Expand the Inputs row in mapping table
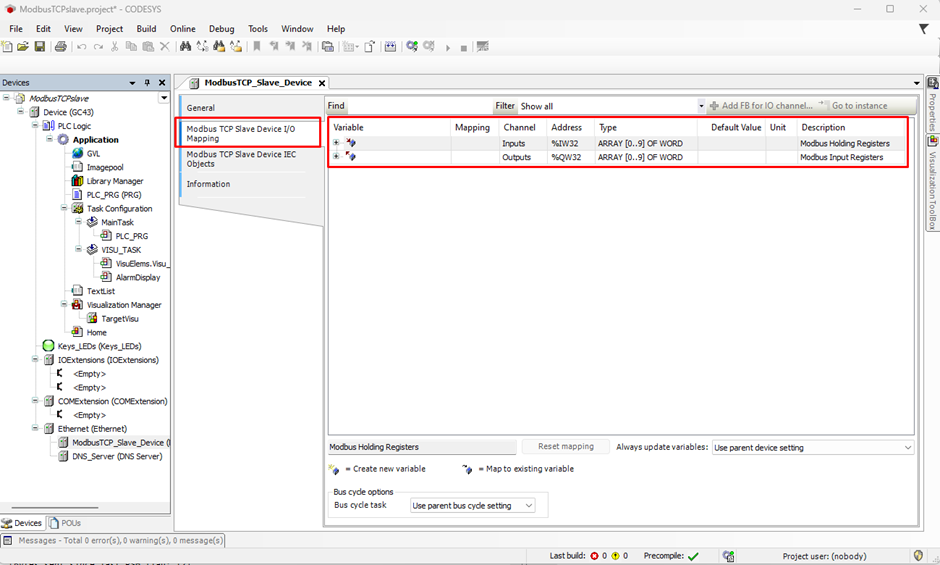Viewport: 940px width, 565px height. pos(336,143)
